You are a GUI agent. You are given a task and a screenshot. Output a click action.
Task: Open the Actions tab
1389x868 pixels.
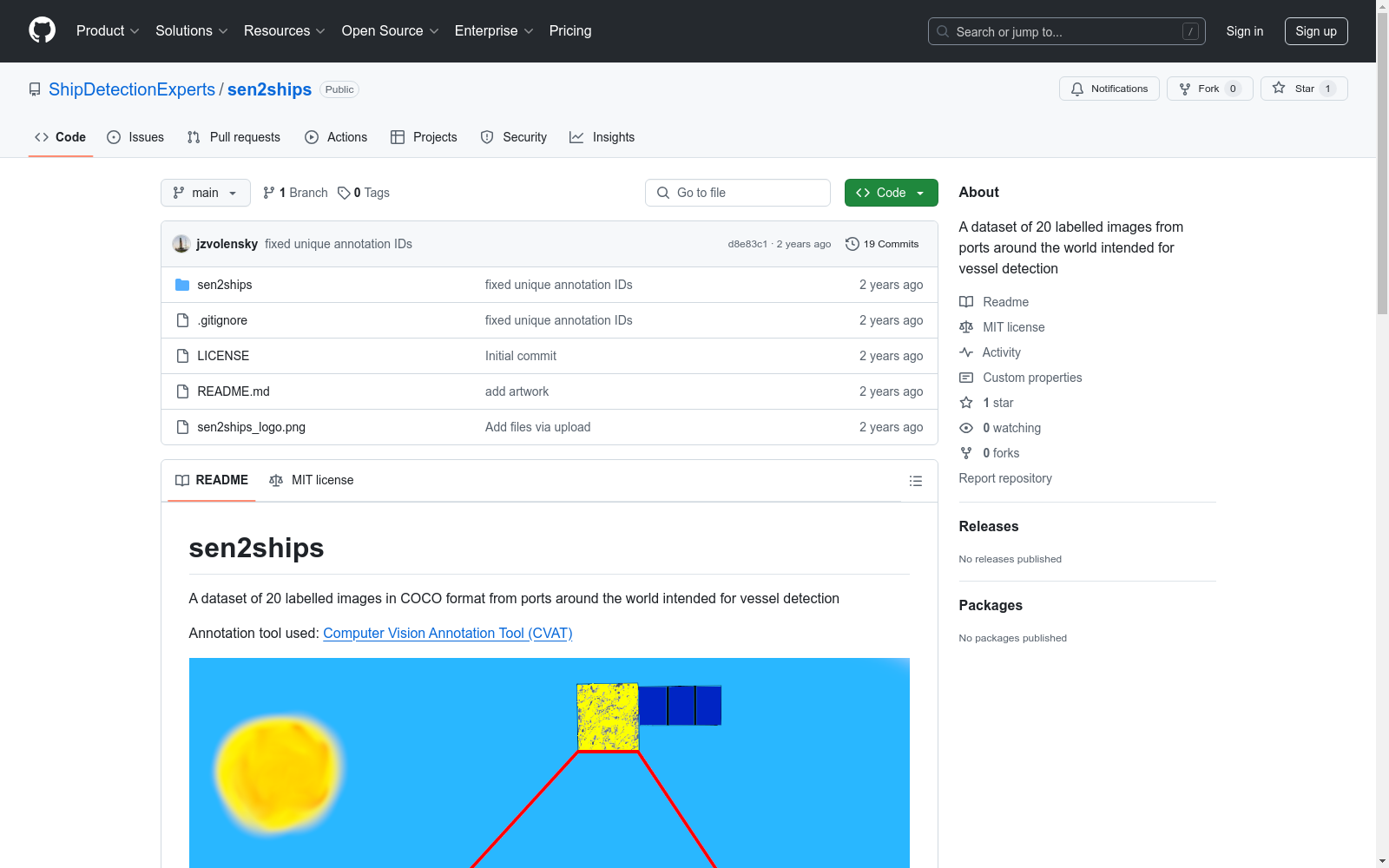(x=336, y=137)
